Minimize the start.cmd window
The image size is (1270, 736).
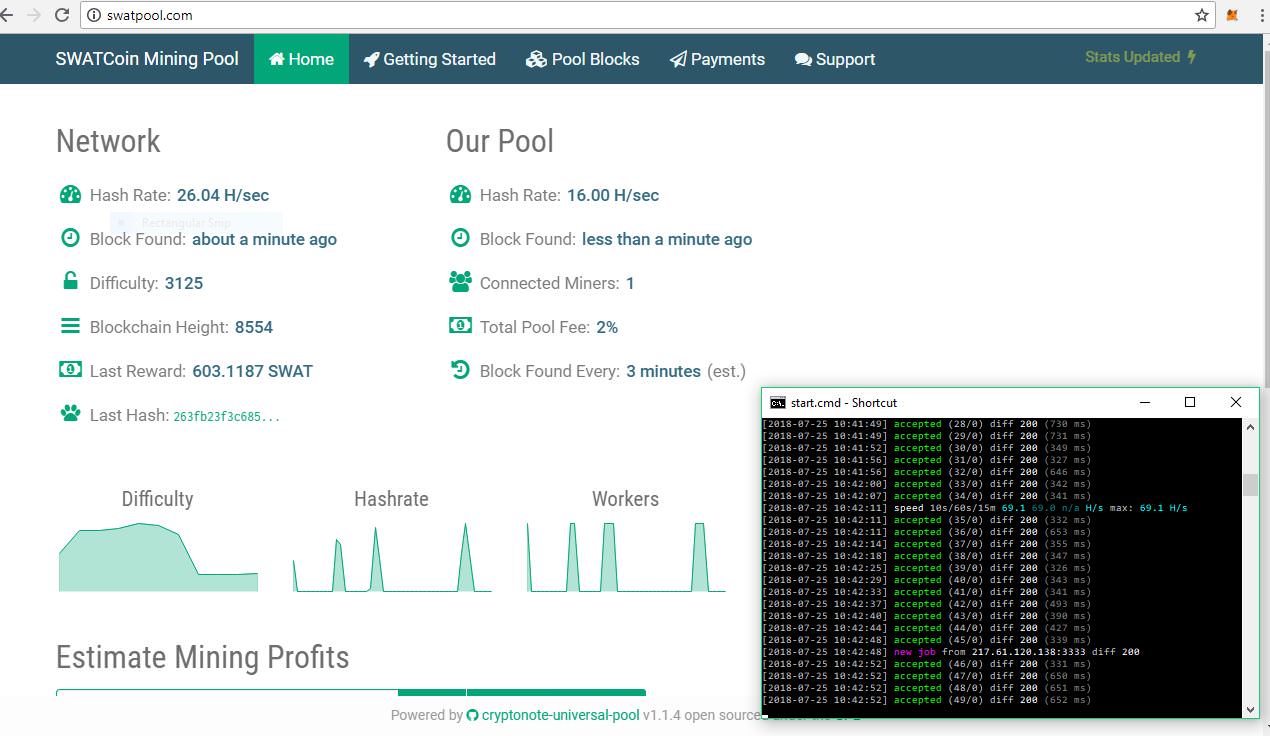1144,402
